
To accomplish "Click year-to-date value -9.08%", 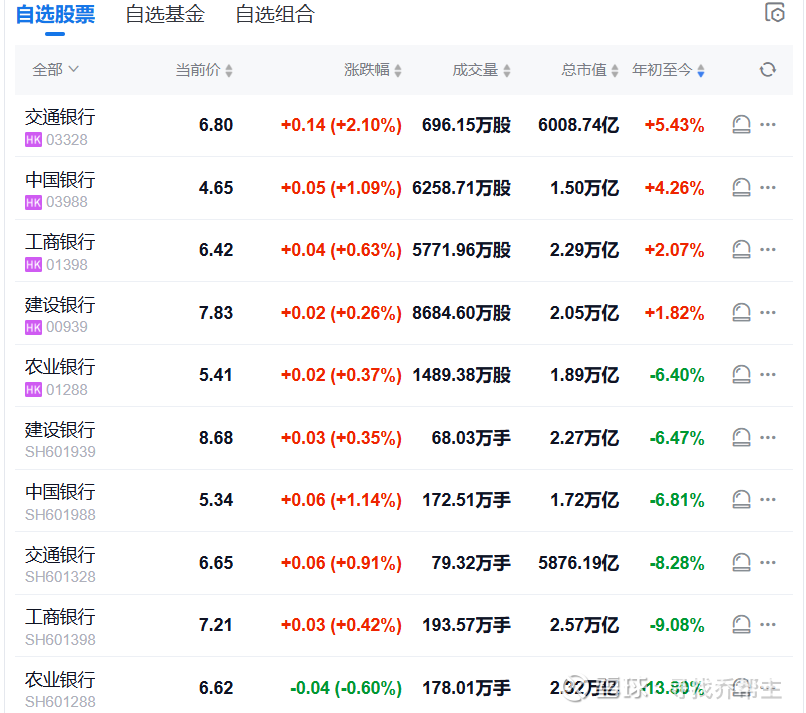I will click(x=677, y=625).
